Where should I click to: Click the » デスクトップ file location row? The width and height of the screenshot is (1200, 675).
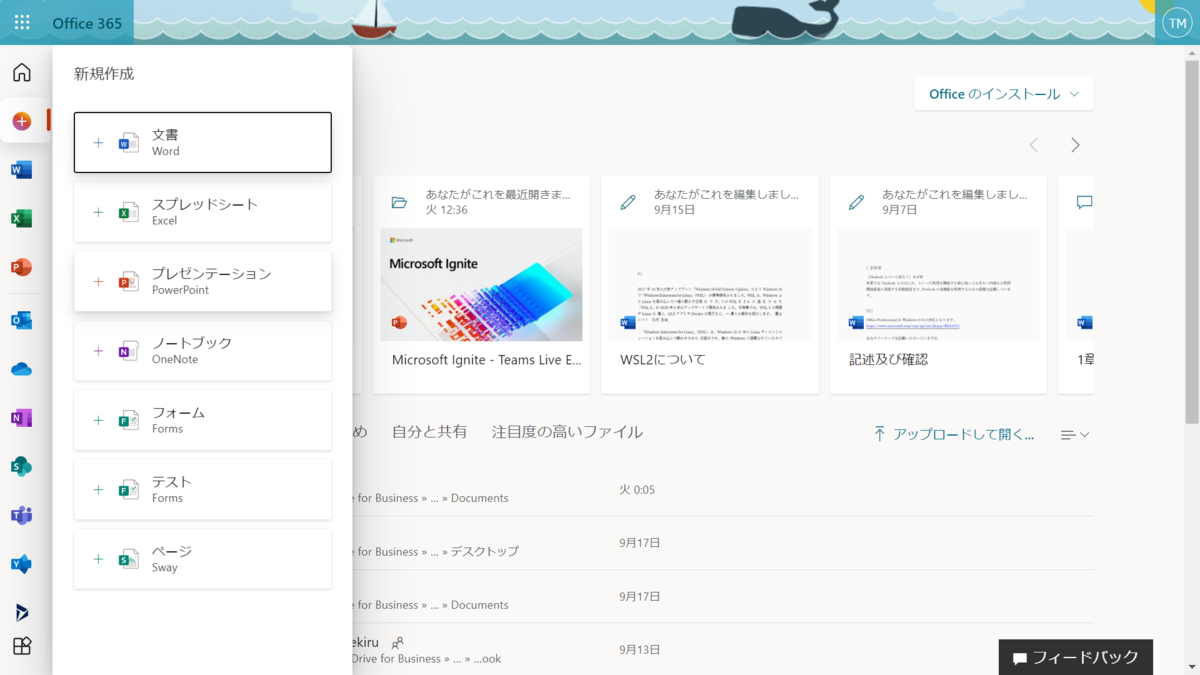722,544
